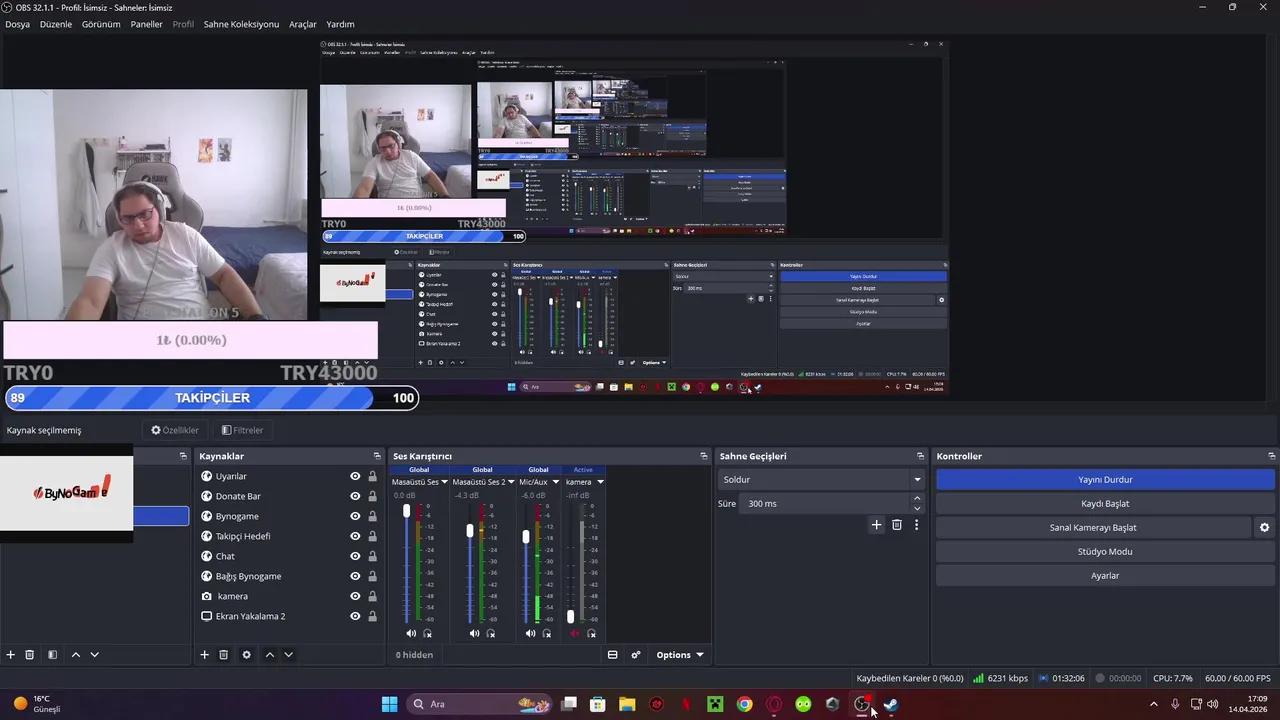Image resolution: width=1280 pixels, height=720 pixels.
Task: Open advanced audio properties gears icon
Action: tap(636, 655)
